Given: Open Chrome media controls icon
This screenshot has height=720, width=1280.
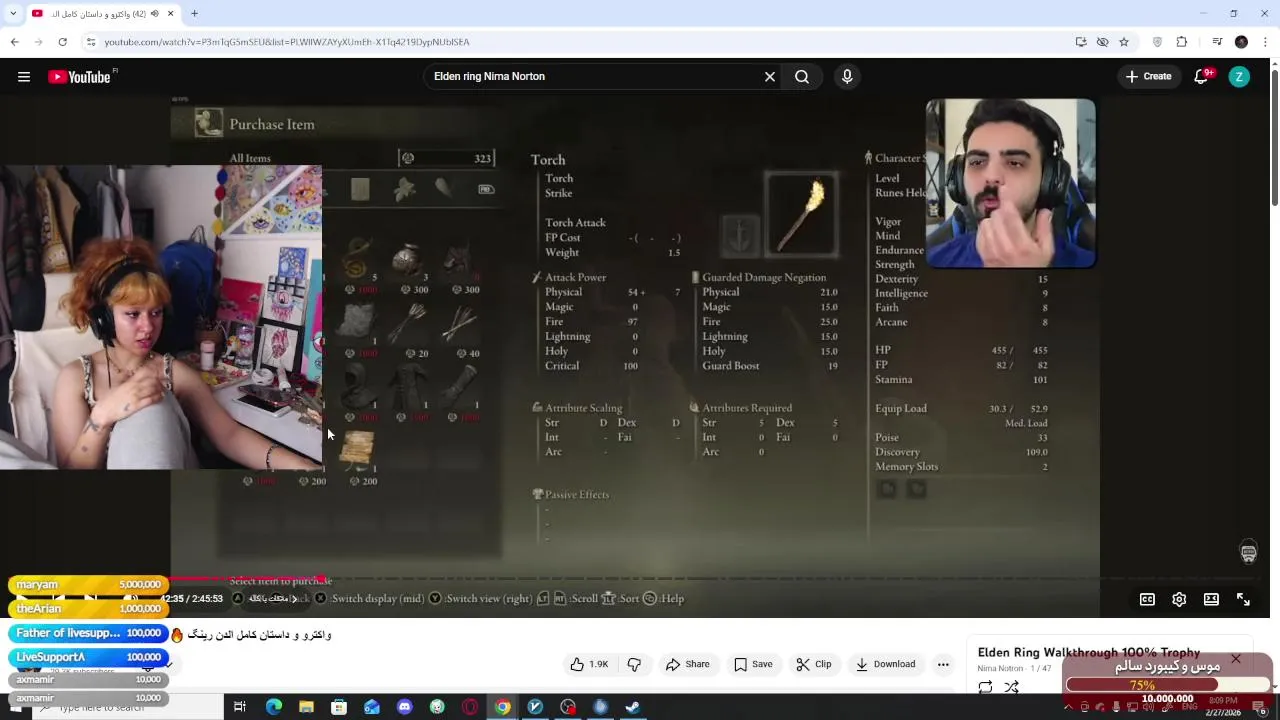Looking at the screenshot, I should (1217, 42).
